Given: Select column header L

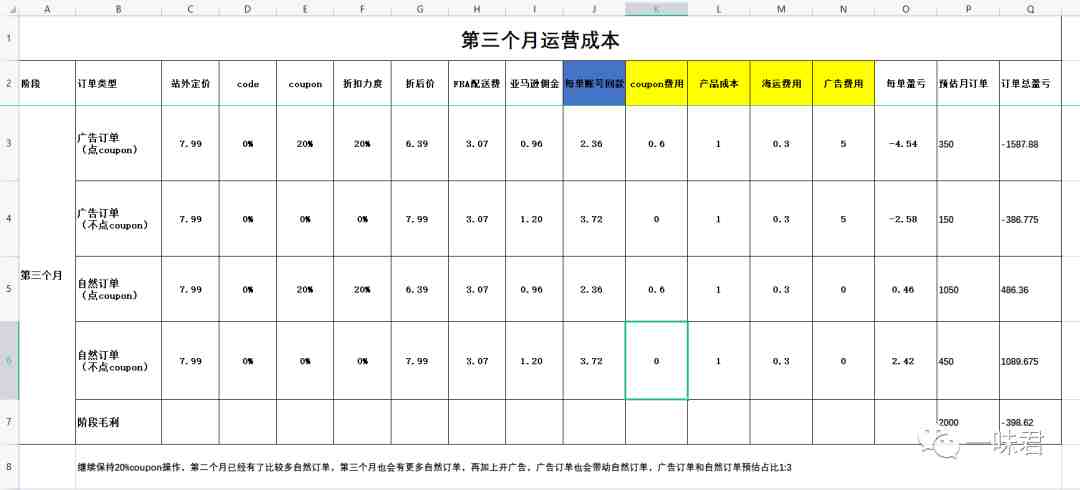Looking at the screenshot, I should coord(718,9).
